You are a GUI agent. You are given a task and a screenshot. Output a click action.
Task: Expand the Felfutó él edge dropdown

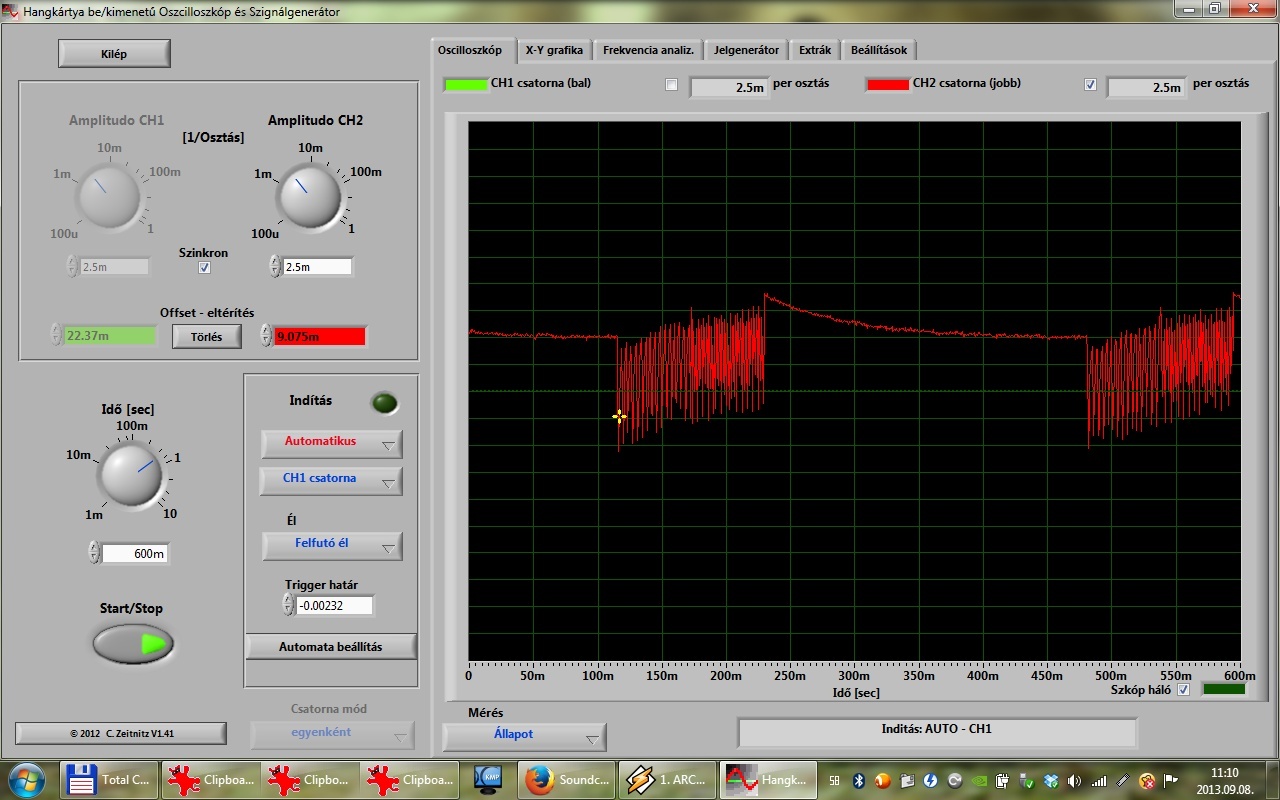tap(332, 546)
